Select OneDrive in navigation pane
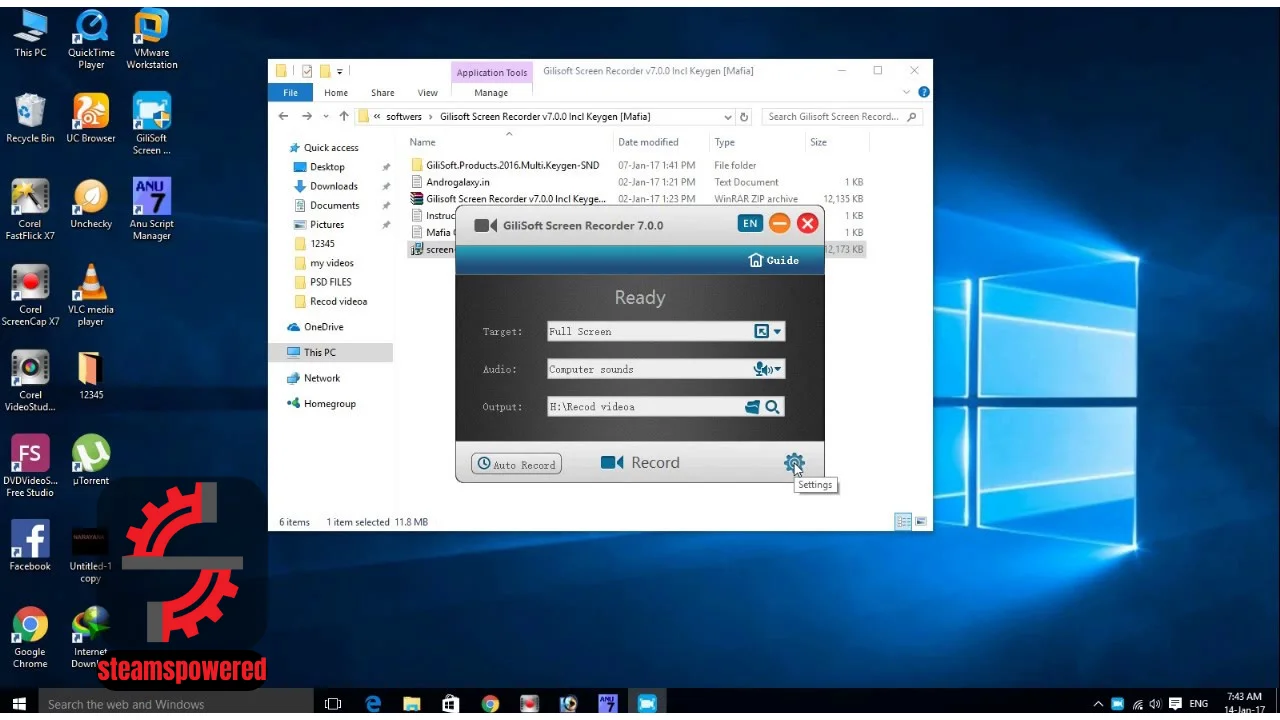1280x720 pixels. point(323,327)
